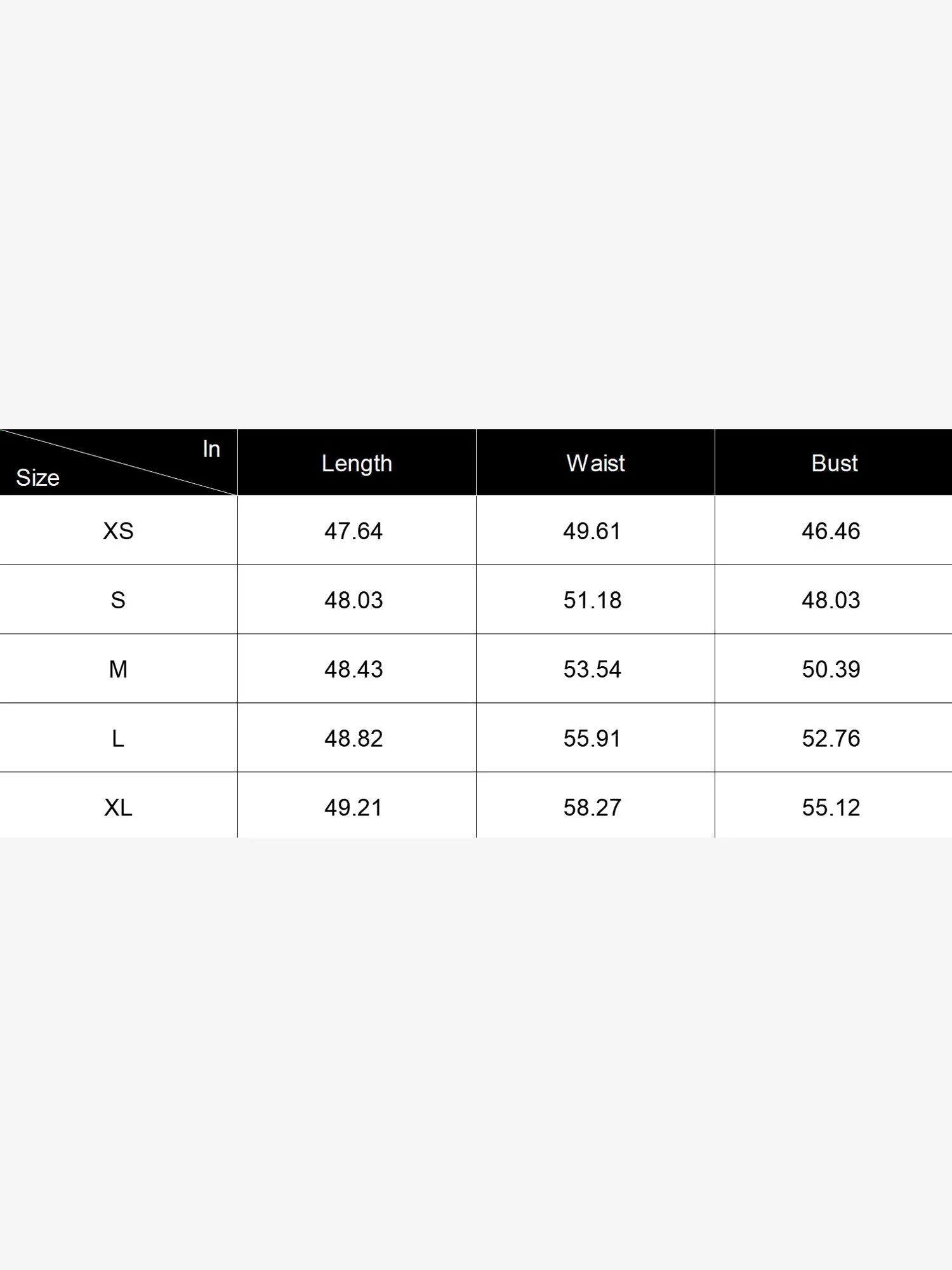This screenshot has width=952, height=1270.
Task: Select the M bust value 50.39
Action: (831, 669)
